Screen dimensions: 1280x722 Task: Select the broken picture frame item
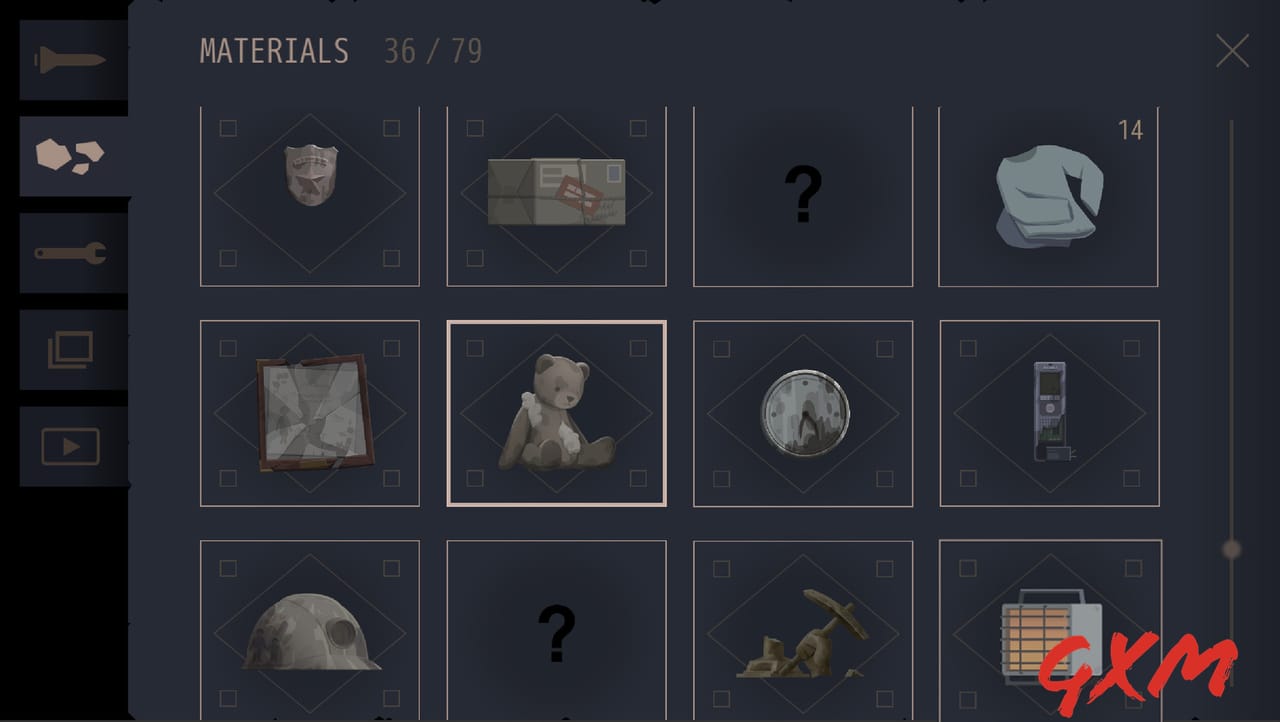click(310, 413)
